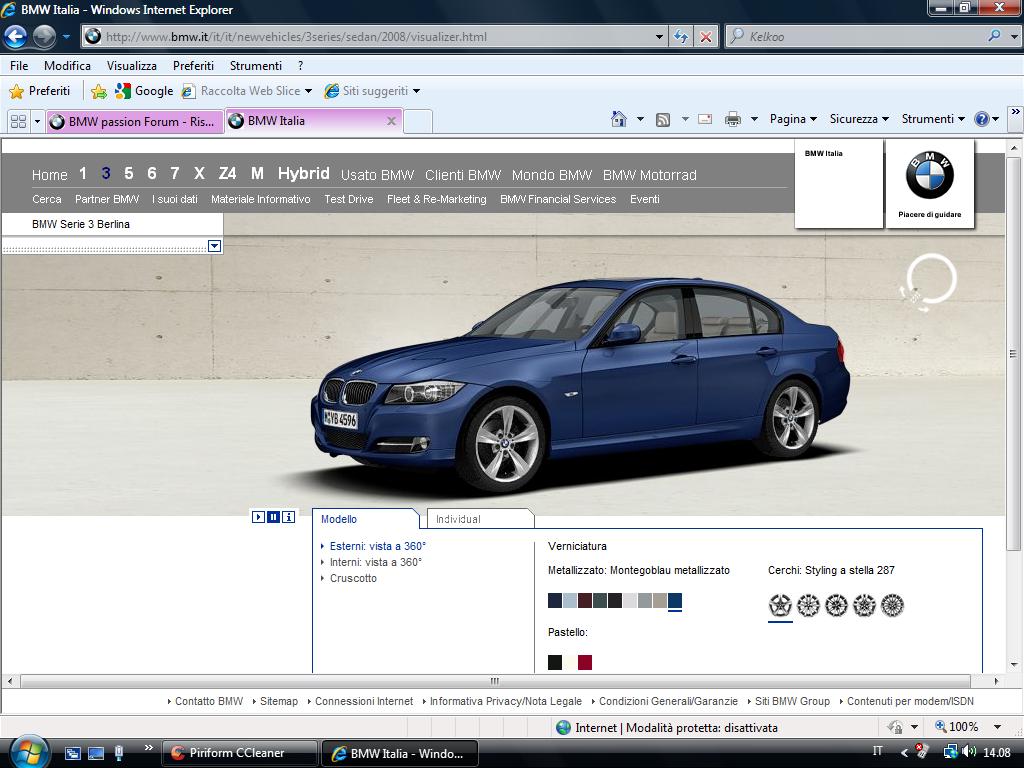Select the third wheel rim option
Image resolution: width=1024 pixels, height=768 pixels.
point(836,605)
